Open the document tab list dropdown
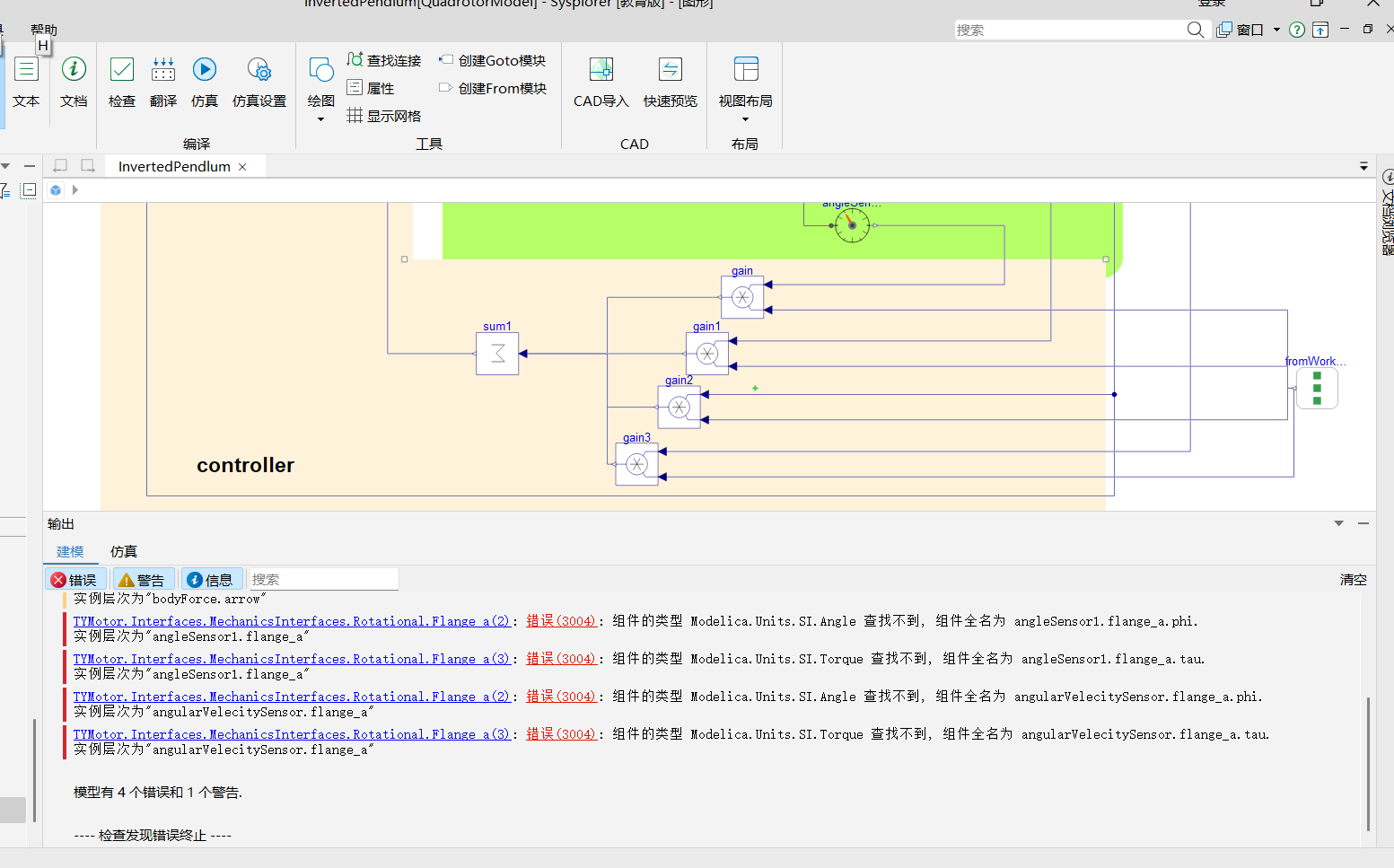The width and height of the screenshot is (1394, 868). [1363, 166]
